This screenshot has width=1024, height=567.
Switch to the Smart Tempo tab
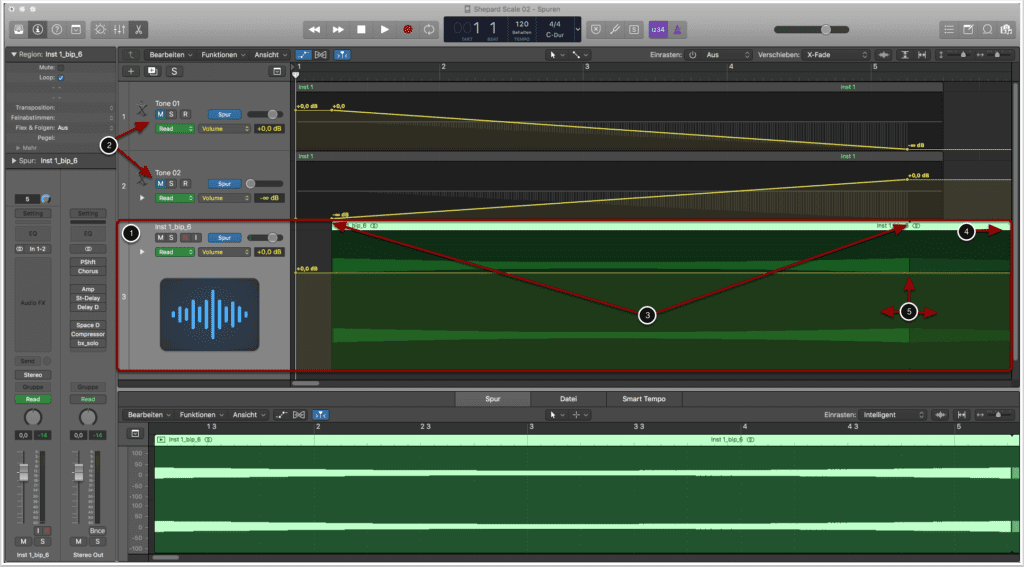[642, 398]
